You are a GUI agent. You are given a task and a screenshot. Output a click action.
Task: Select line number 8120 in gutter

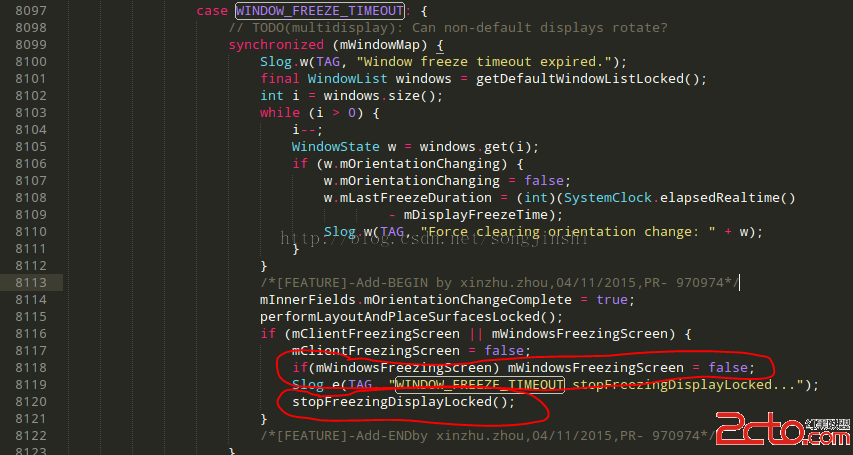(x=31, y=402)
